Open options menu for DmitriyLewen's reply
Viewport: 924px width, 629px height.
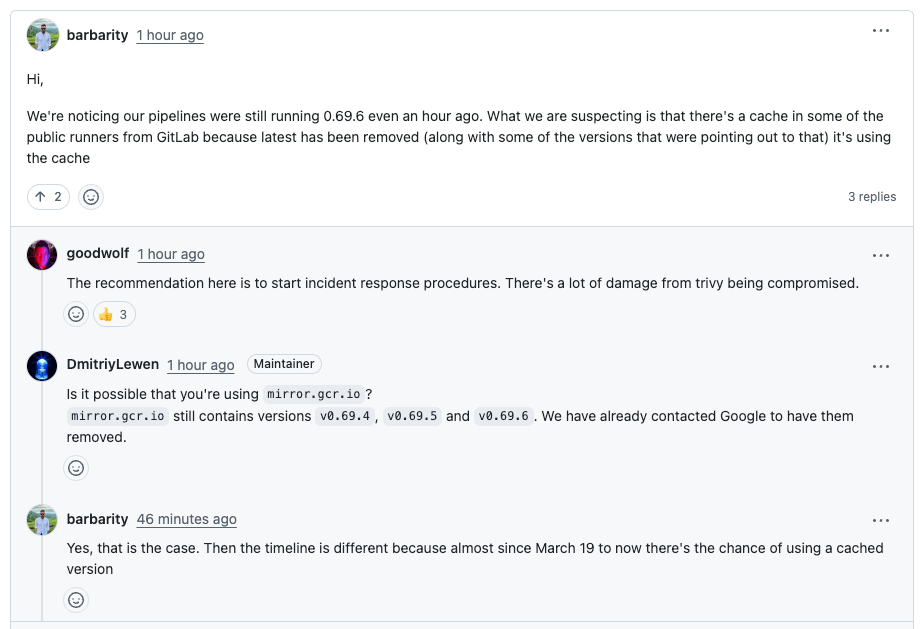coord(880,367)
